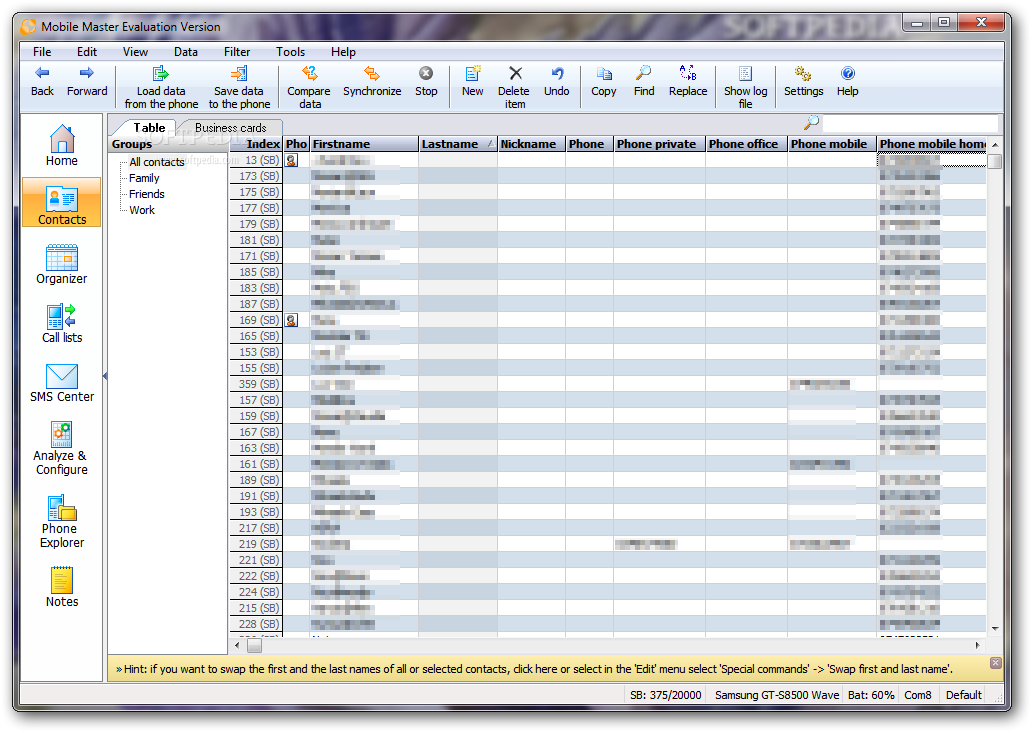This screenshot has height=732, width=1032.
Task: Show the log file
Action: point(745,88)
